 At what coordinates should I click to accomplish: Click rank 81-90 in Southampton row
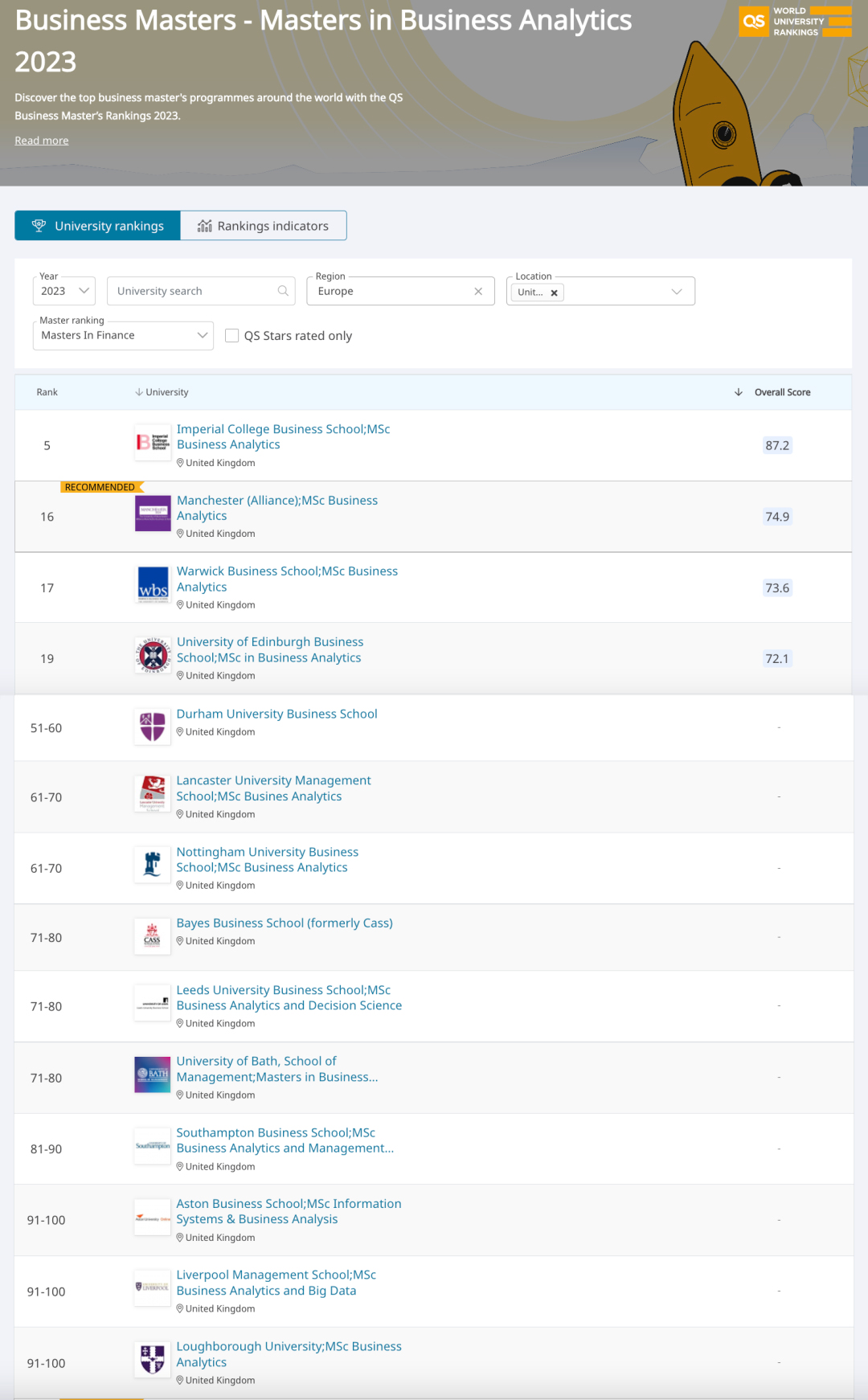pos(46,1149)
